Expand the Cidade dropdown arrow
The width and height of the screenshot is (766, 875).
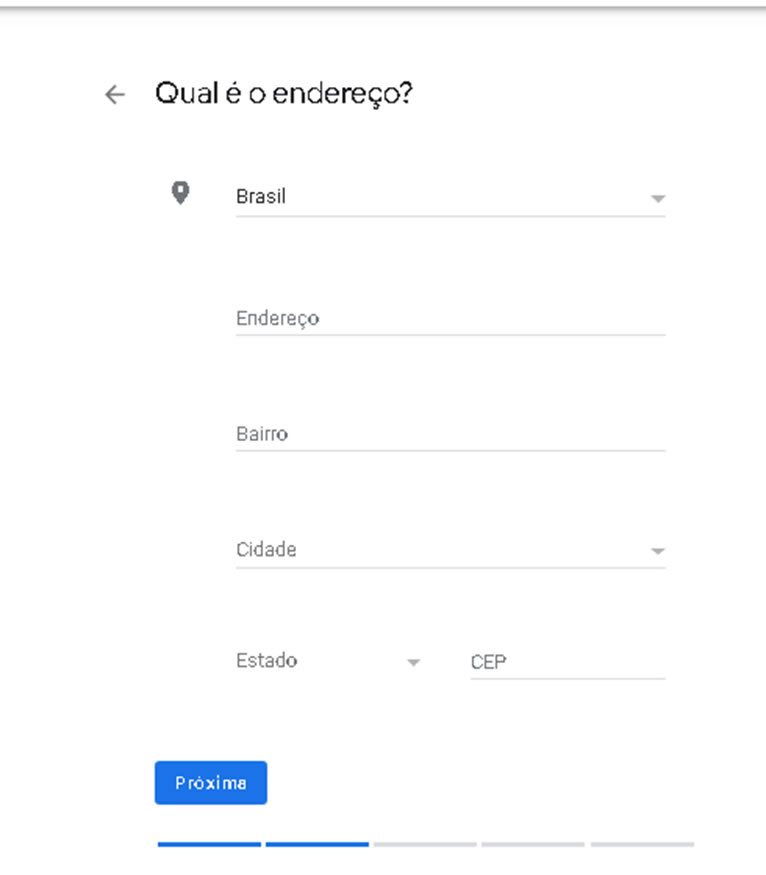point(658,551)
